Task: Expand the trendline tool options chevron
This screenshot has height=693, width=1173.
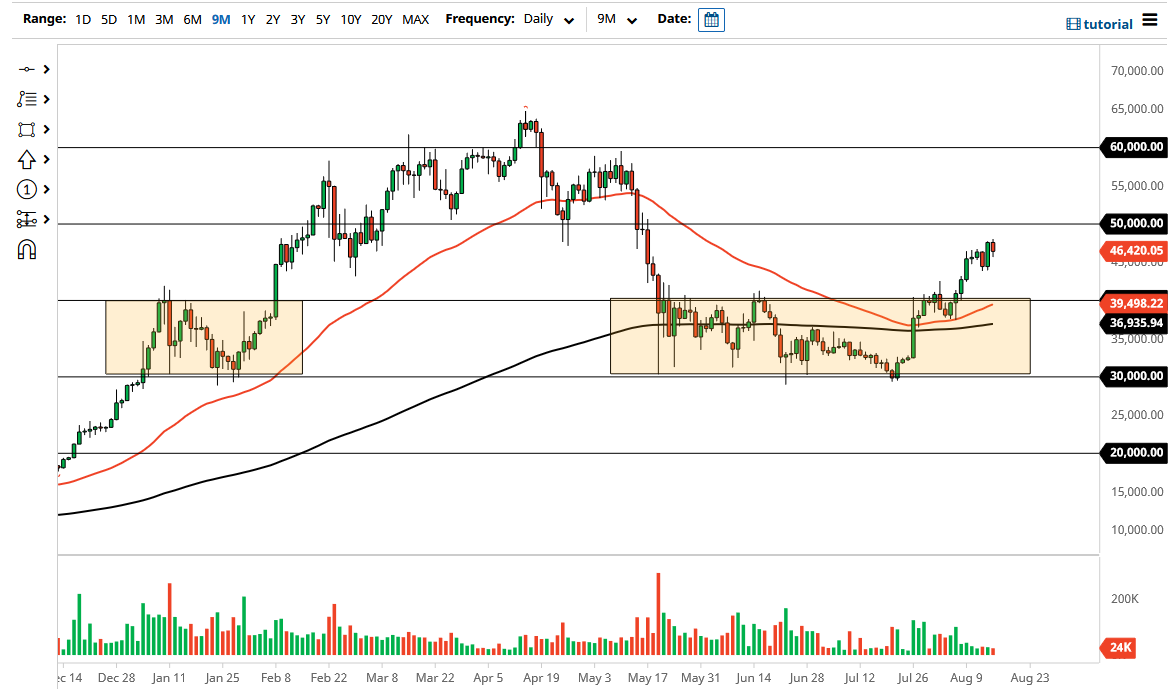Action: (x=45, y=69)
